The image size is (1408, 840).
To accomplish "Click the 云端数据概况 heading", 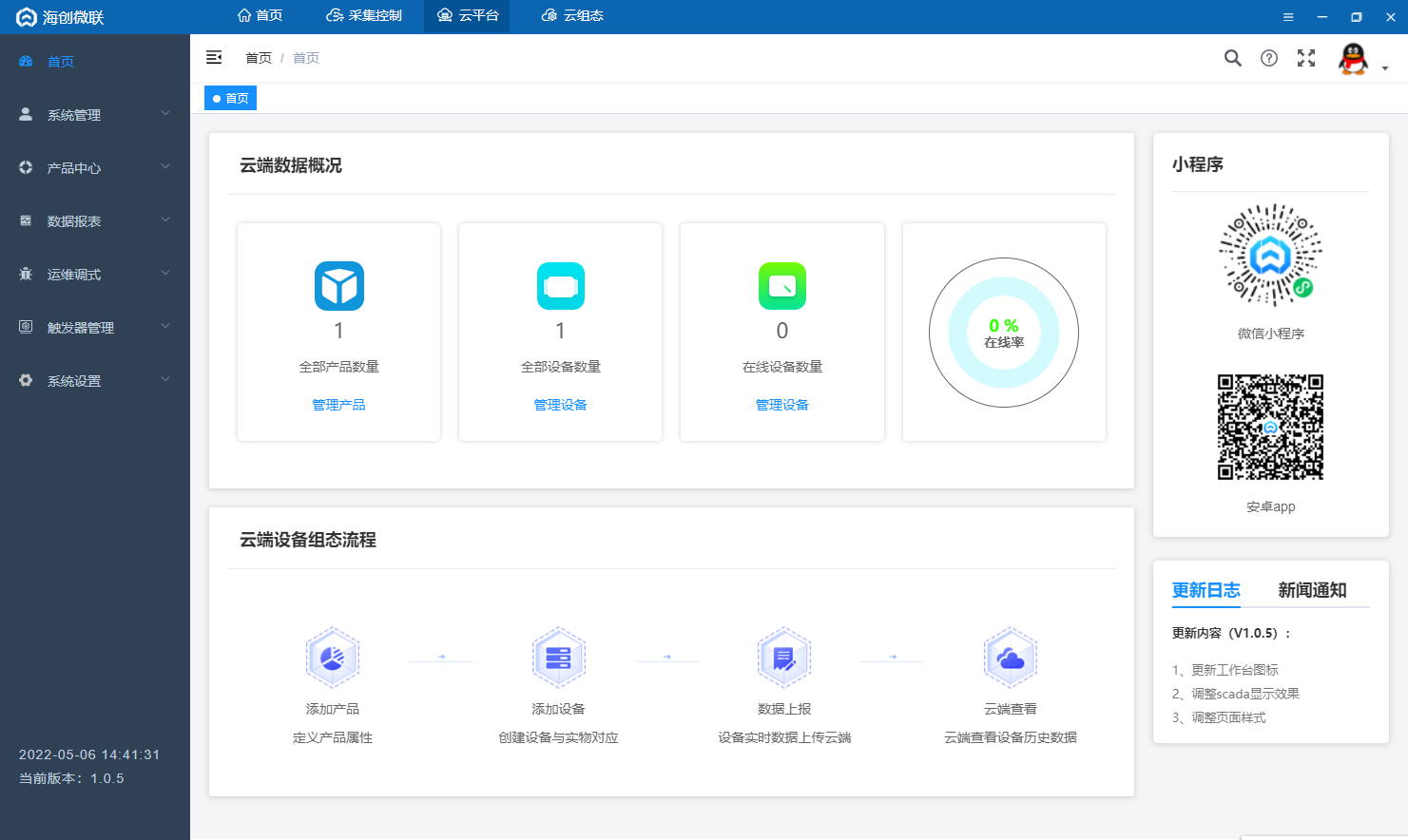I will (x=291, y=165).
